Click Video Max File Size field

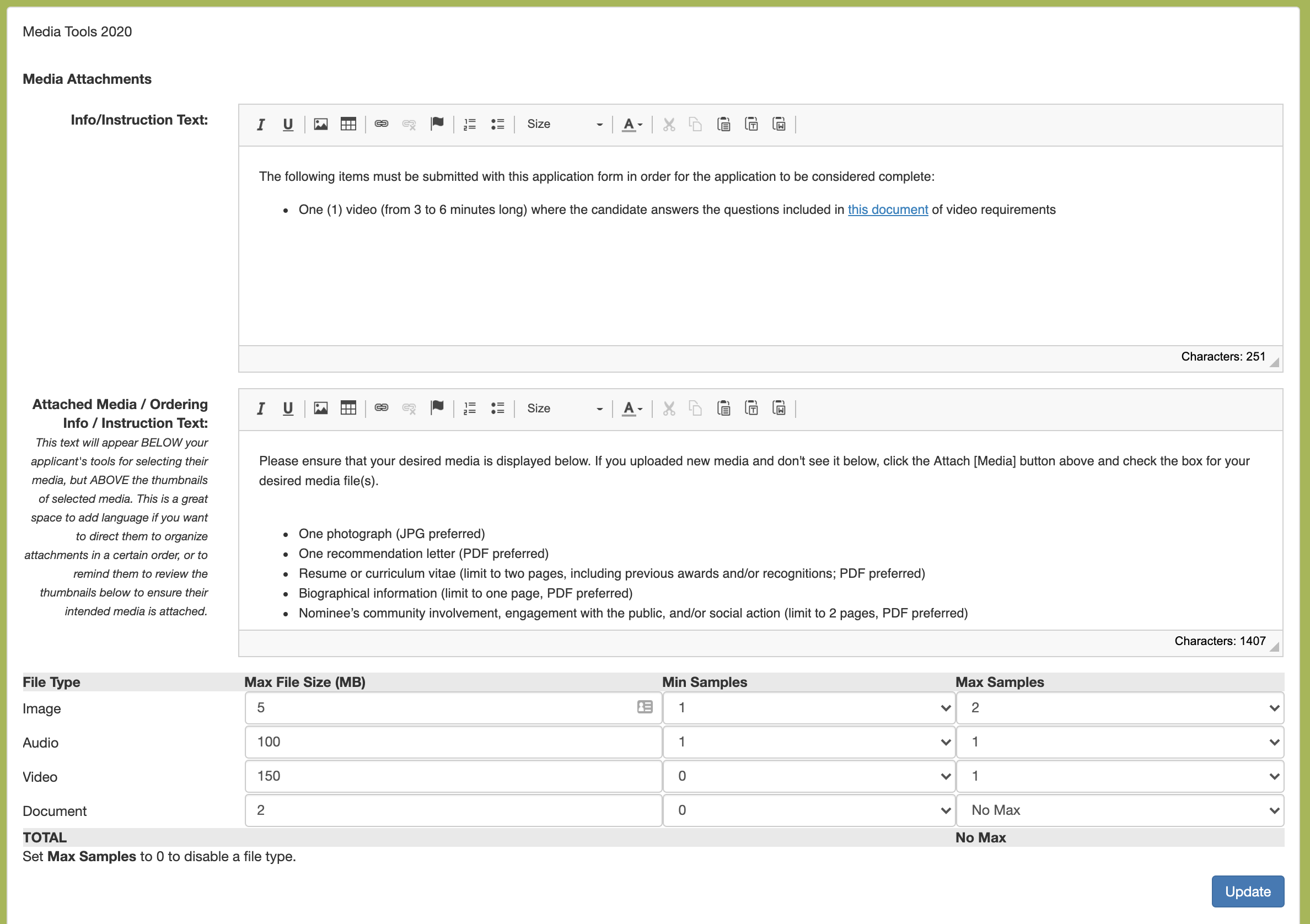453,776
